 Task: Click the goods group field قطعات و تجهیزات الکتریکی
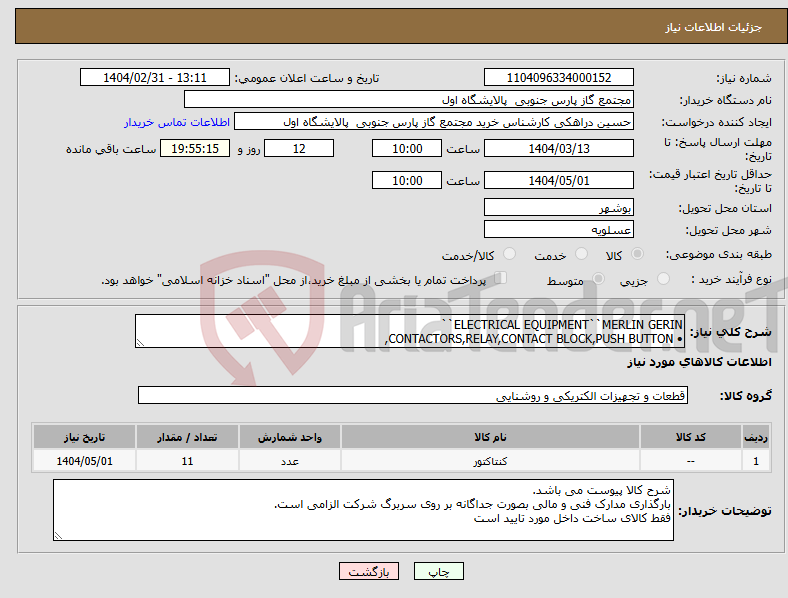pos(413,395)
